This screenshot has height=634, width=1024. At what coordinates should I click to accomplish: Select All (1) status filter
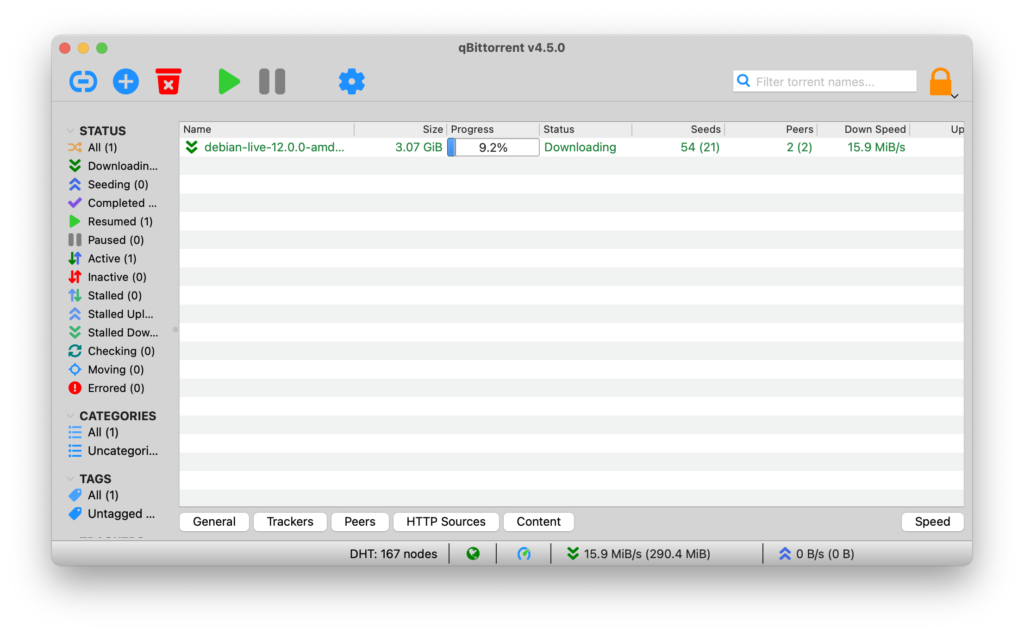coord(102,148)
